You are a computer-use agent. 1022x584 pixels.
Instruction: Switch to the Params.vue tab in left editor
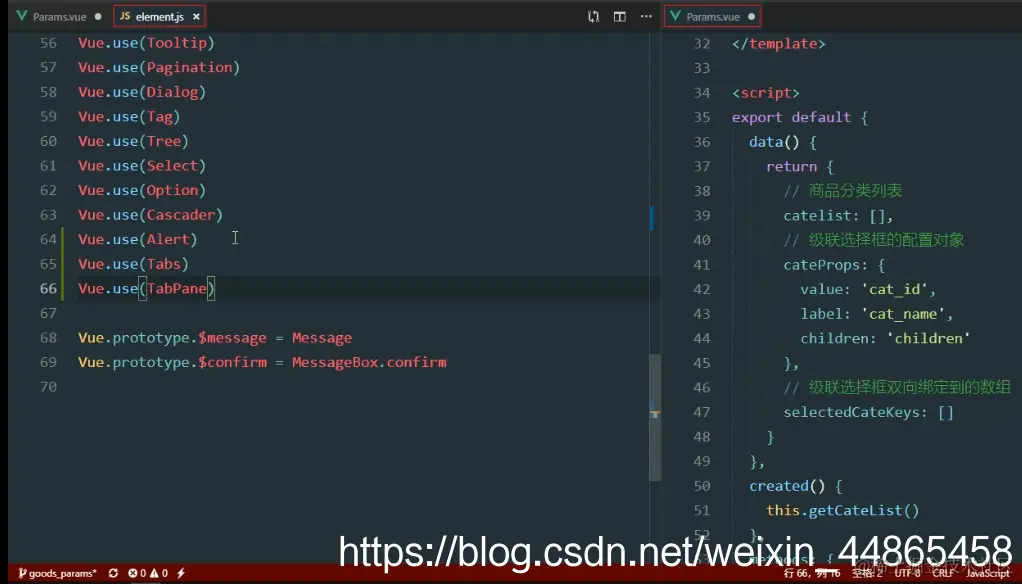pyautogui.click(x=58, y=16)
